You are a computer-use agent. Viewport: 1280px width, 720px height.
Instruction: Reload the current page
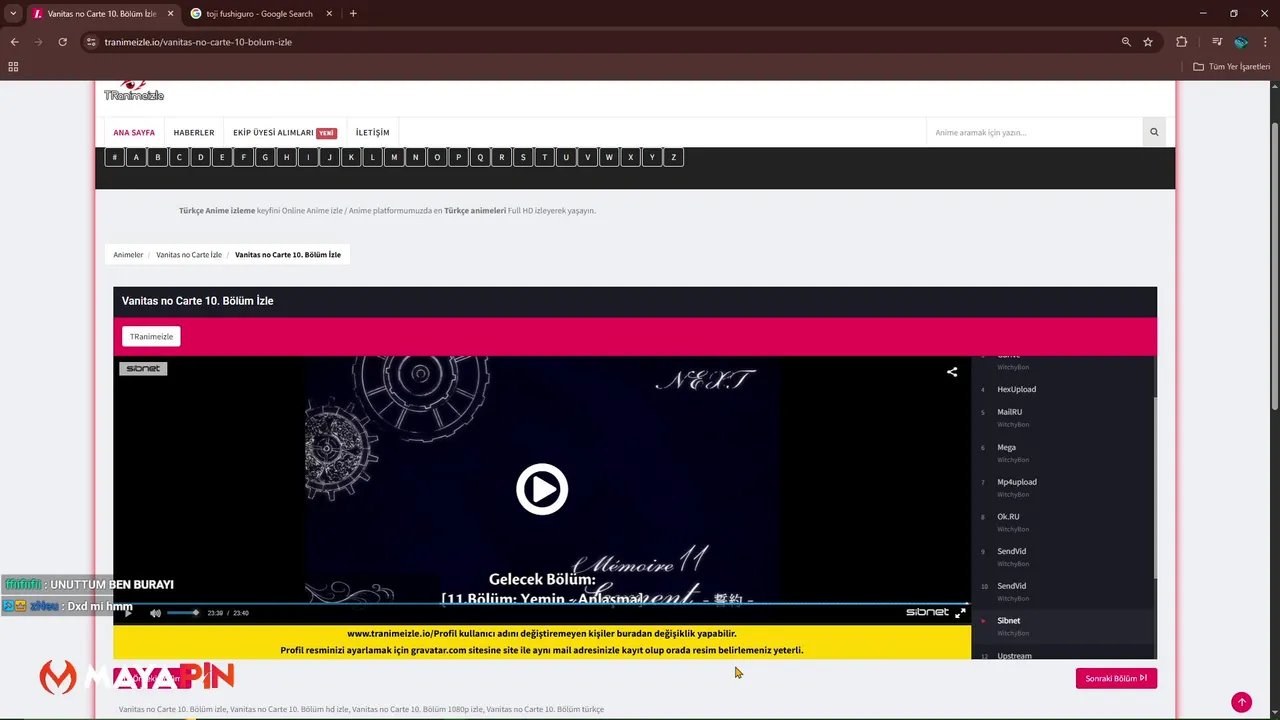(62, 42)
